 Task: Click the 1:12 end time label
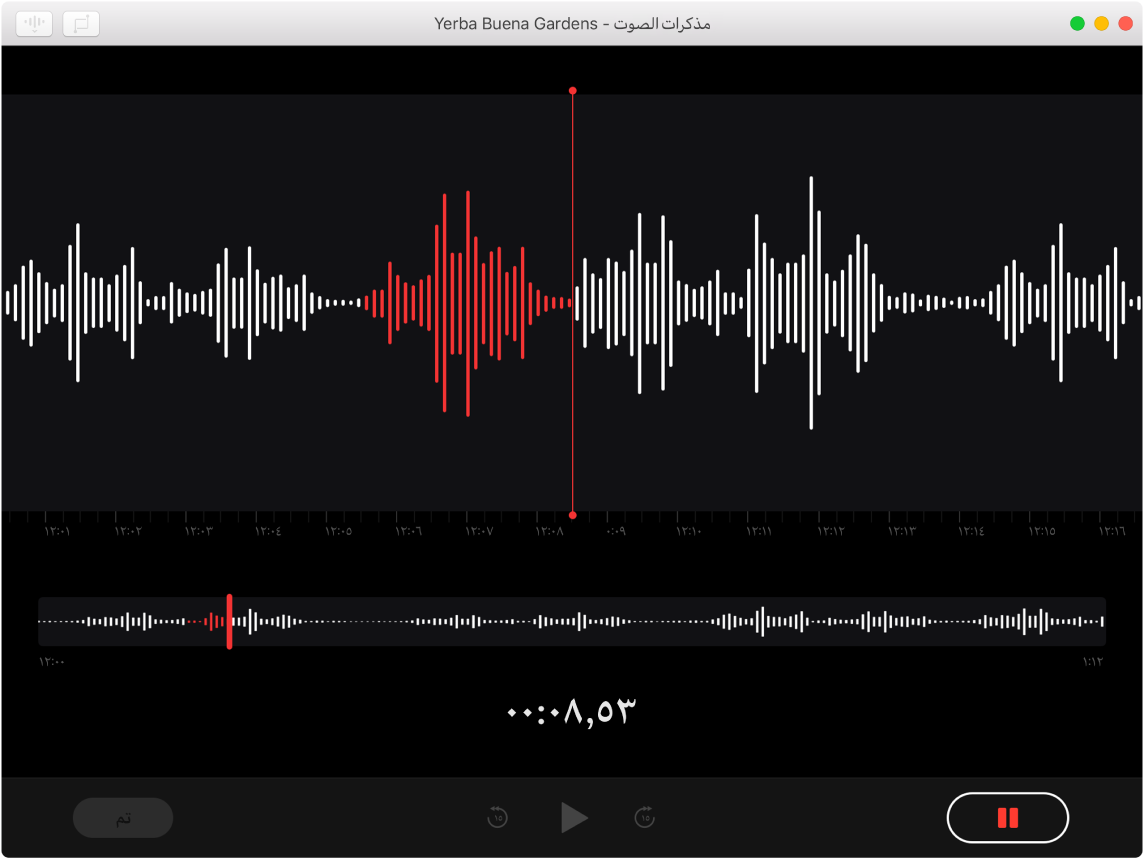click(x=1092, y=661)
